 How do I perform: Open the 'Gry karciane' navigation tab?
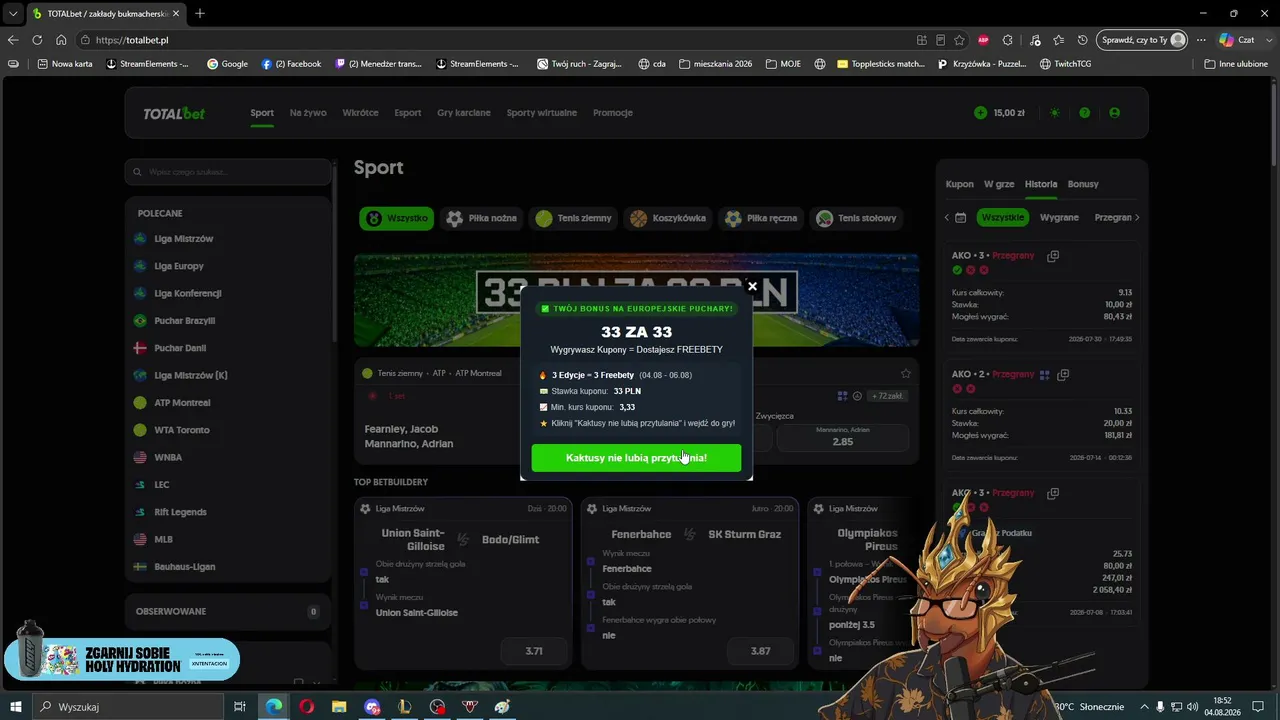pyautogui.click(x=464, y=113)
